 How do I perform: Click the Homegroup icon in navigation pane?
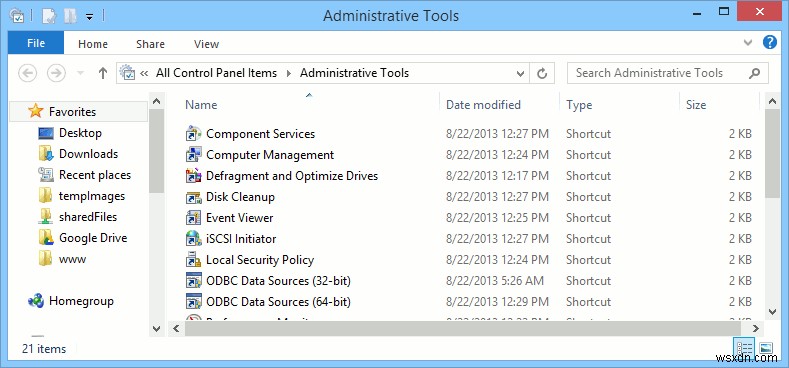[36, 301]
